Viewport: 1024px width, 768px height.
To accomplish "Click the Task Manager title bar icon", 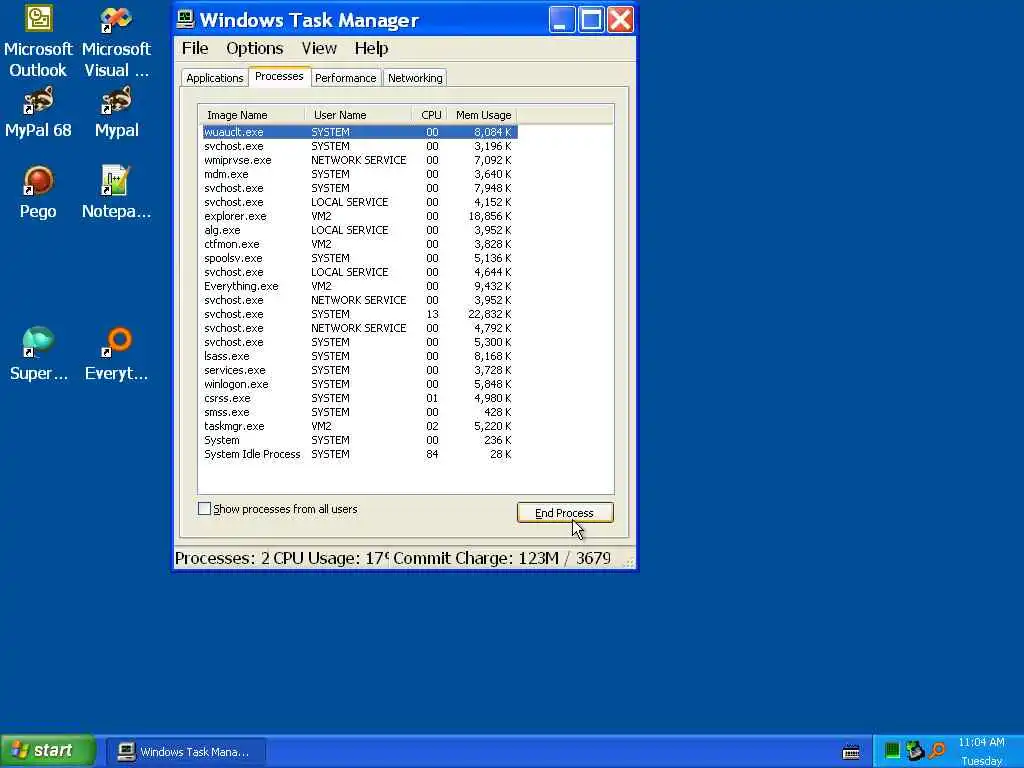I will (x=185, y=19).
